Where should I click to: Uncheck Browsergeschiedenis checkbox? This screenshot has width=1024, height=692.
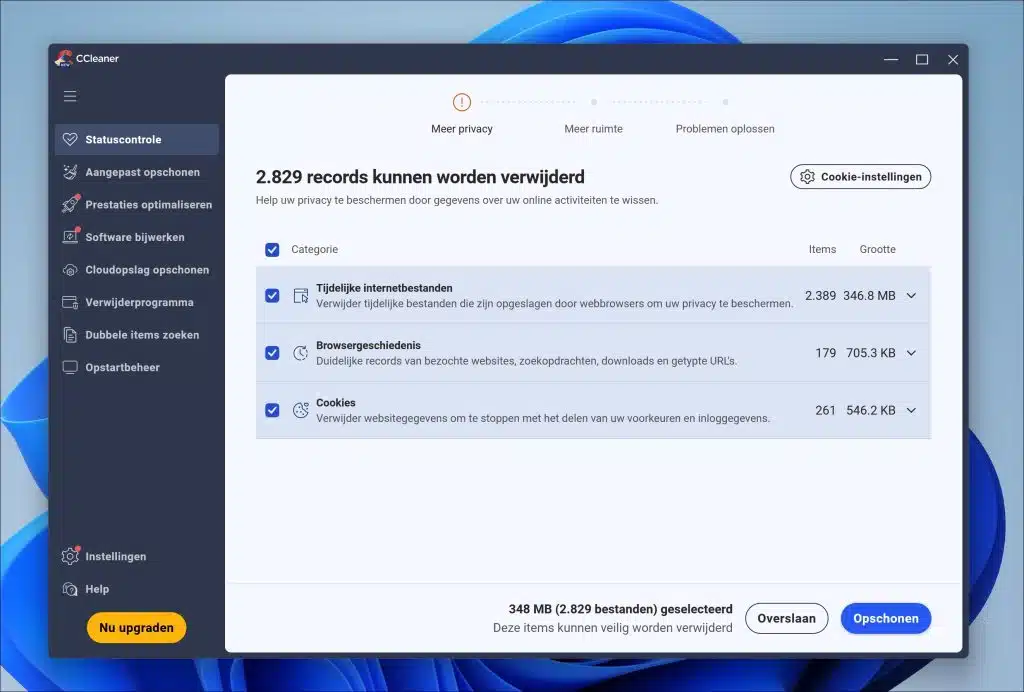point(272,353)
